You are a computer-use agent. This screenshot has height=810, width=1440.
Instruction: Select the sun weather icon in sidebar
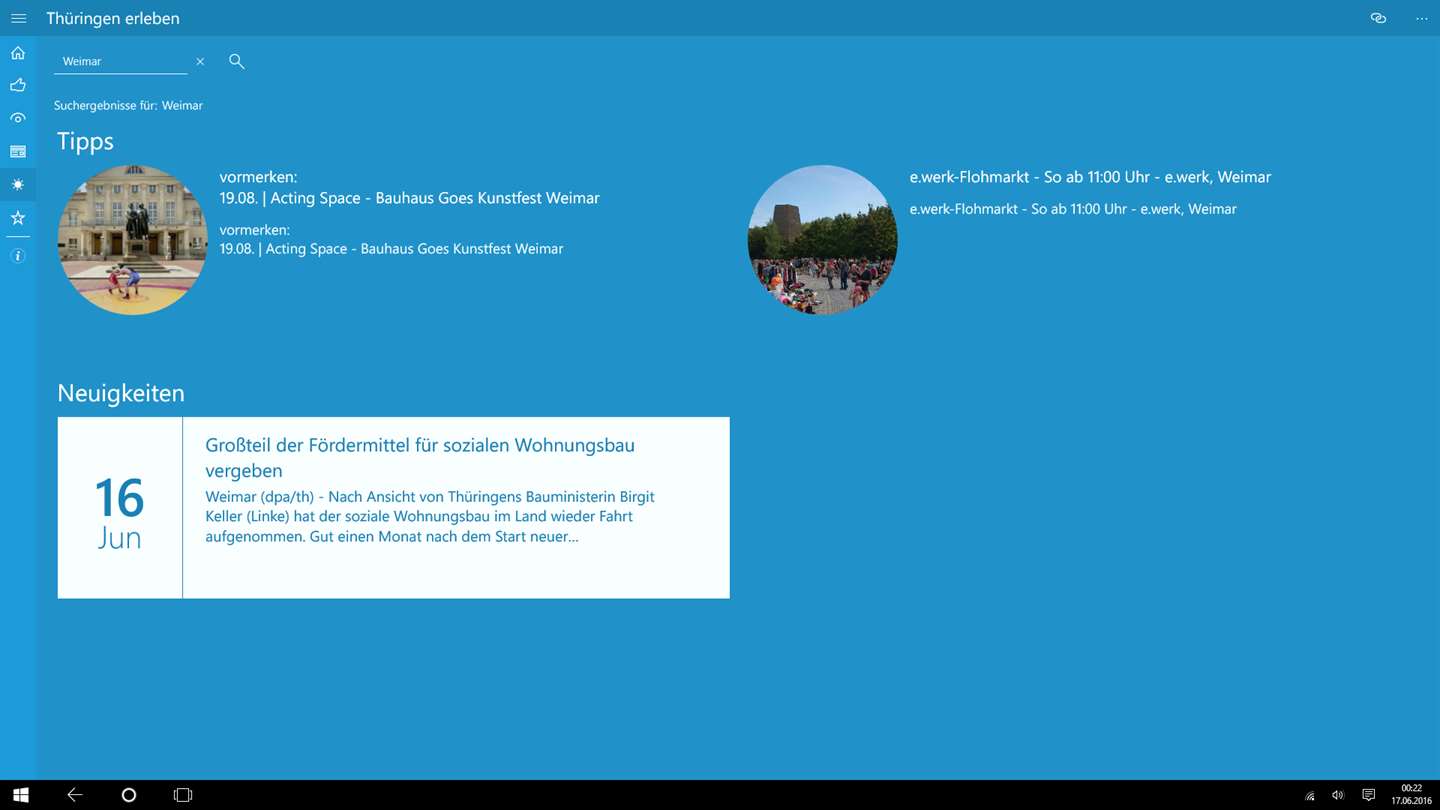[x=18, y=185]
